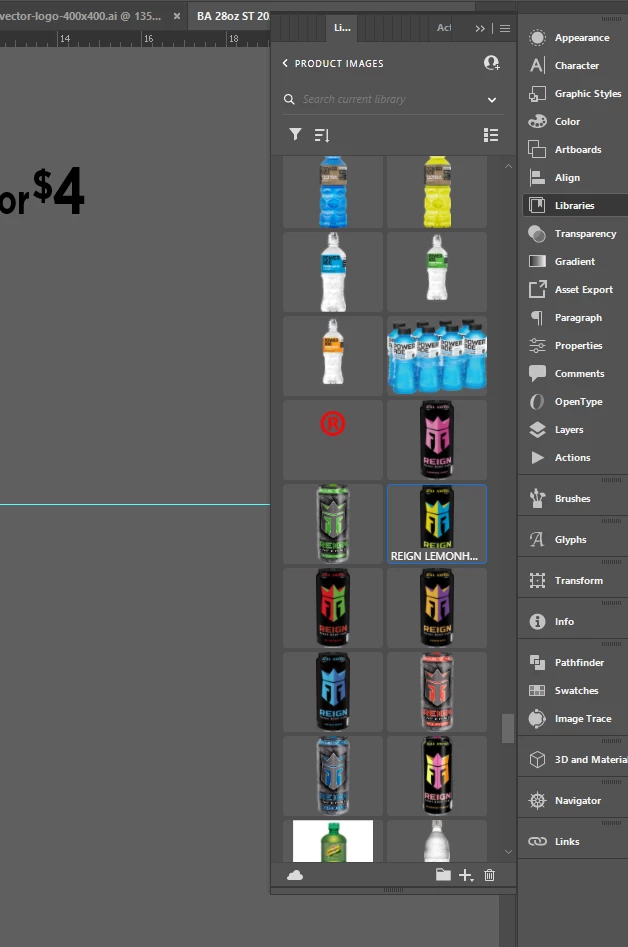Switch to the Act... panel tab

pos(444,28)
